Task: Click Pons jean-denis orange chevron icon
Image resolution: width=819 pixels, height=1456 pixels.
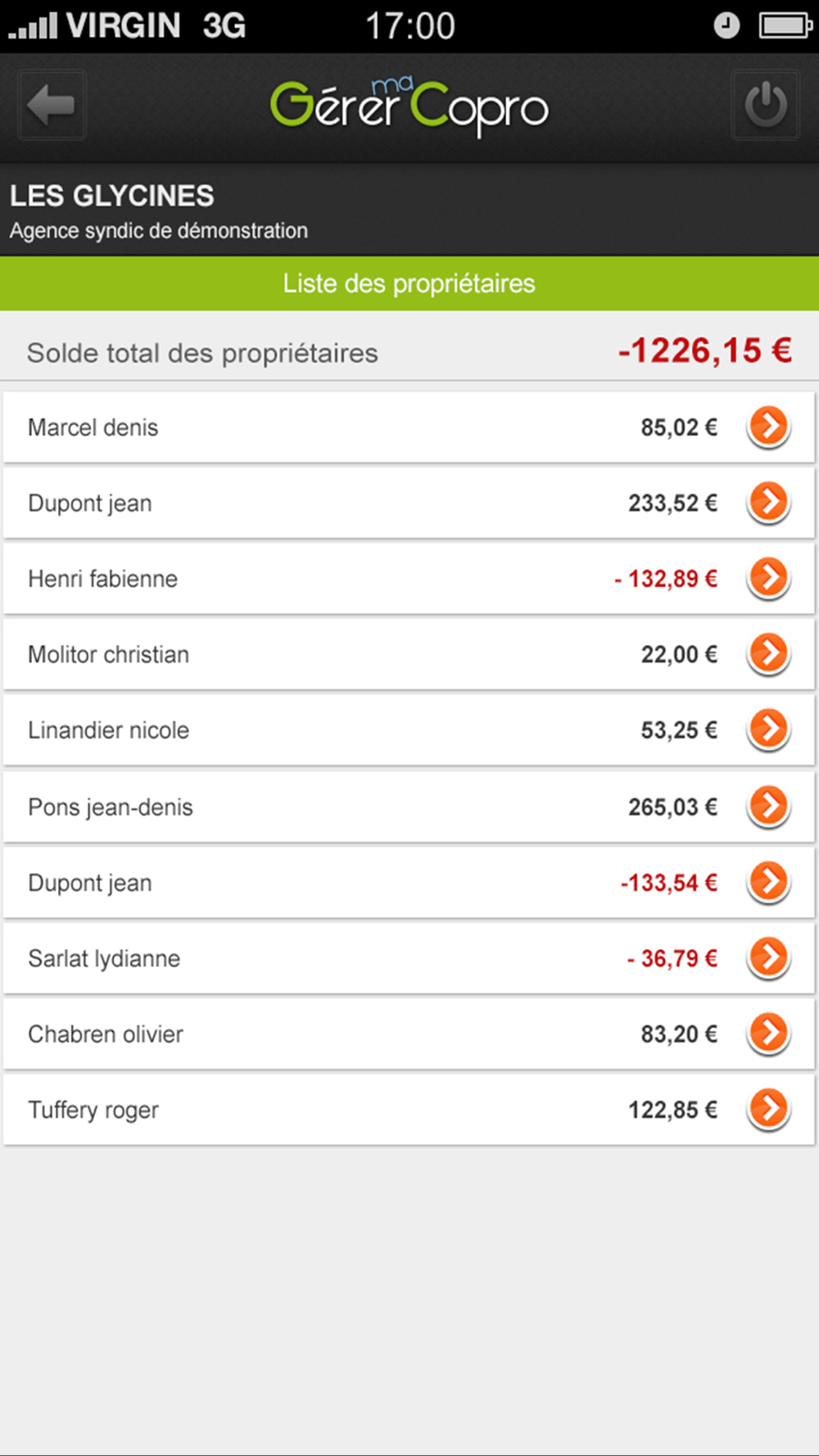Action: pyautogui.click(x=769, y=806)
